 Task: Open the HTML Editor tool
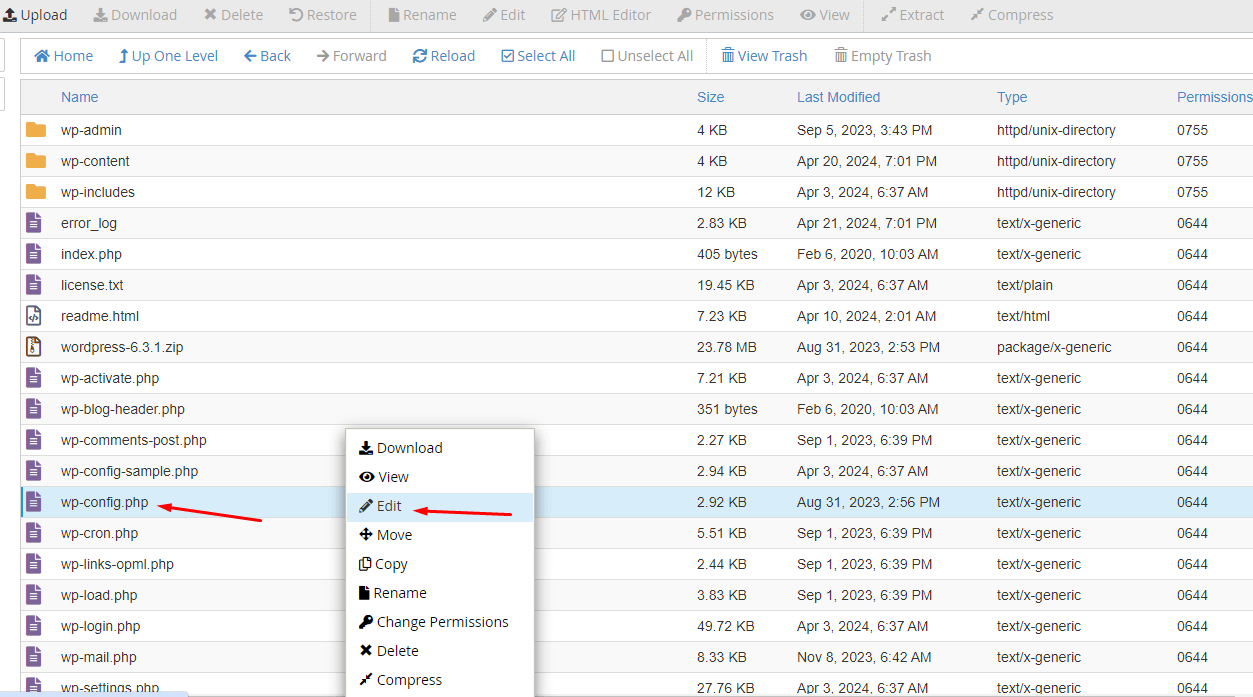click(x=601, y=15)
